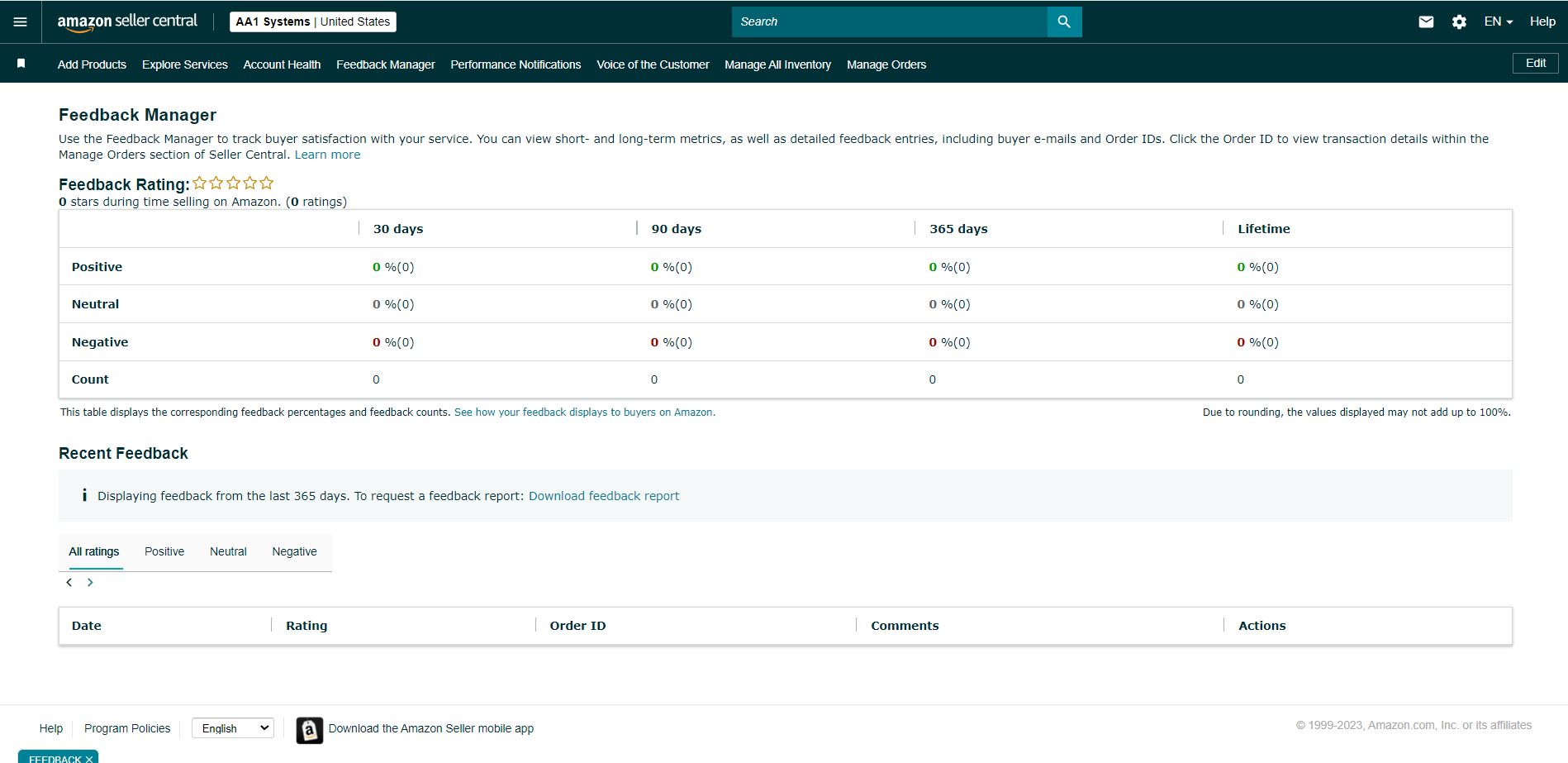This screenshot has width=1568, height=763.
Task: Expand the English language selector in footer
Action: point(233,728)
